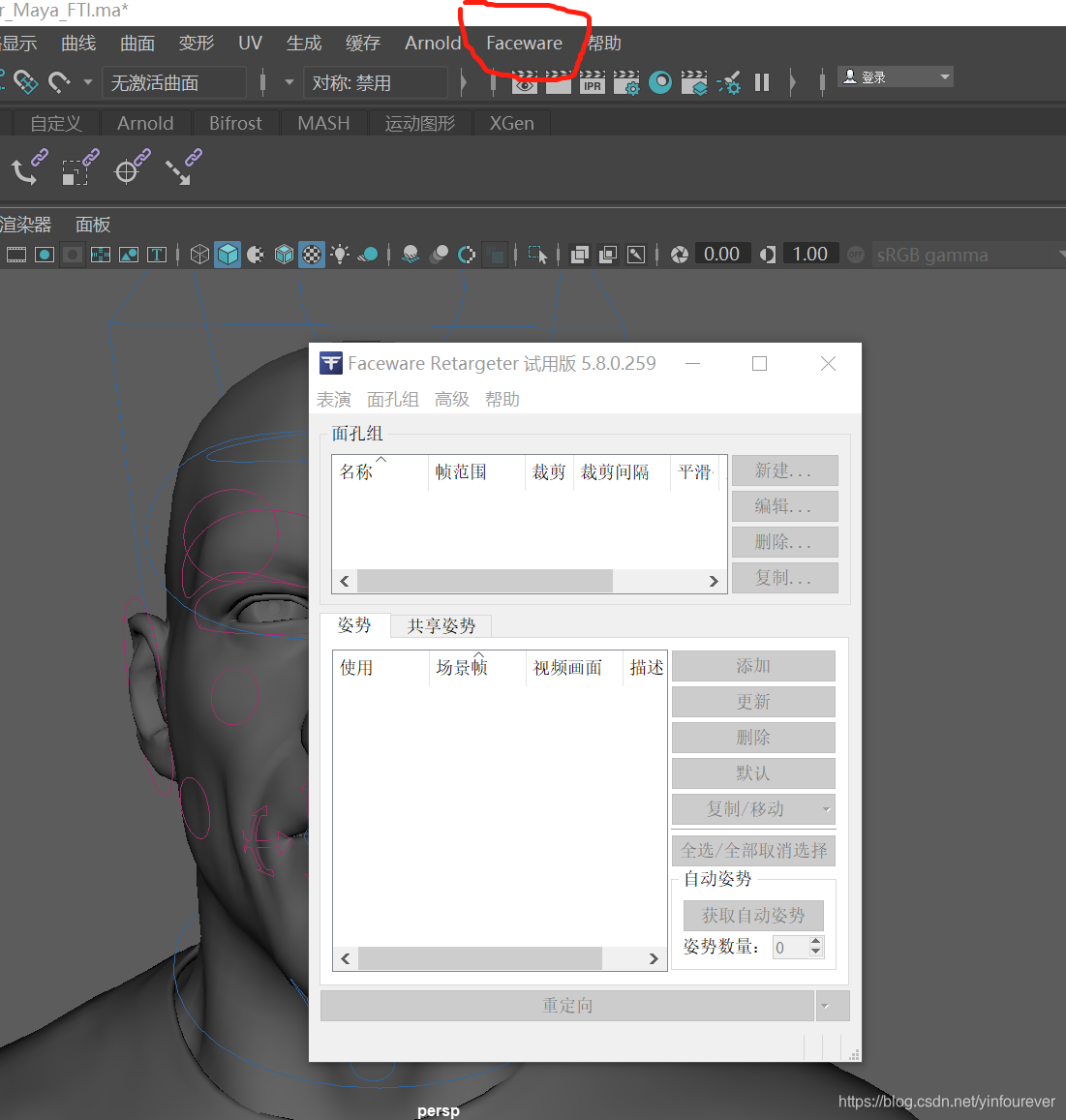Click the 编辑... button

pos(784,506)
